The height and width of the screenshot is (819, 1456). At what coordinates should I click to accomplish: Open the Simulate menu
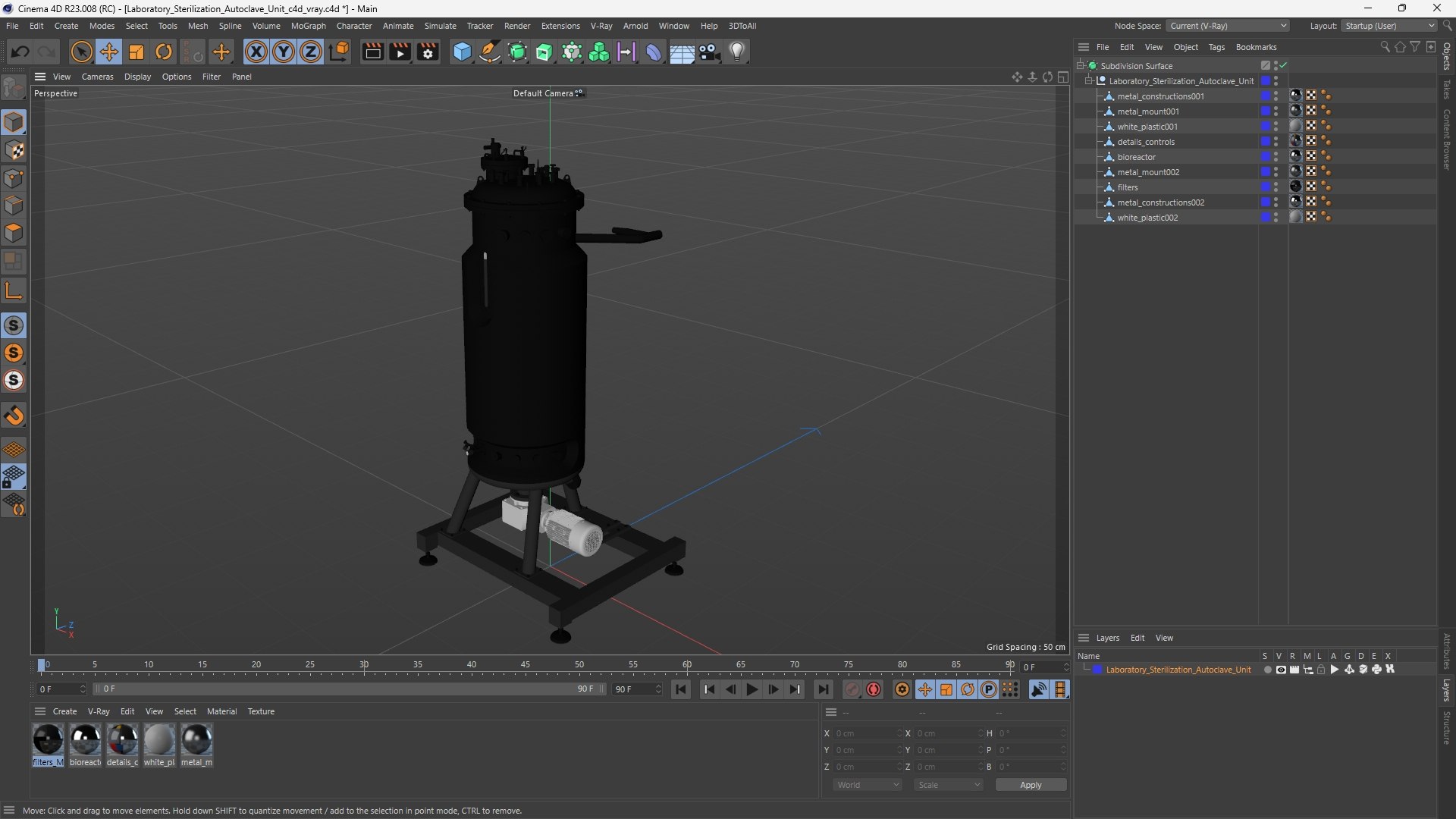coord(440,26)
